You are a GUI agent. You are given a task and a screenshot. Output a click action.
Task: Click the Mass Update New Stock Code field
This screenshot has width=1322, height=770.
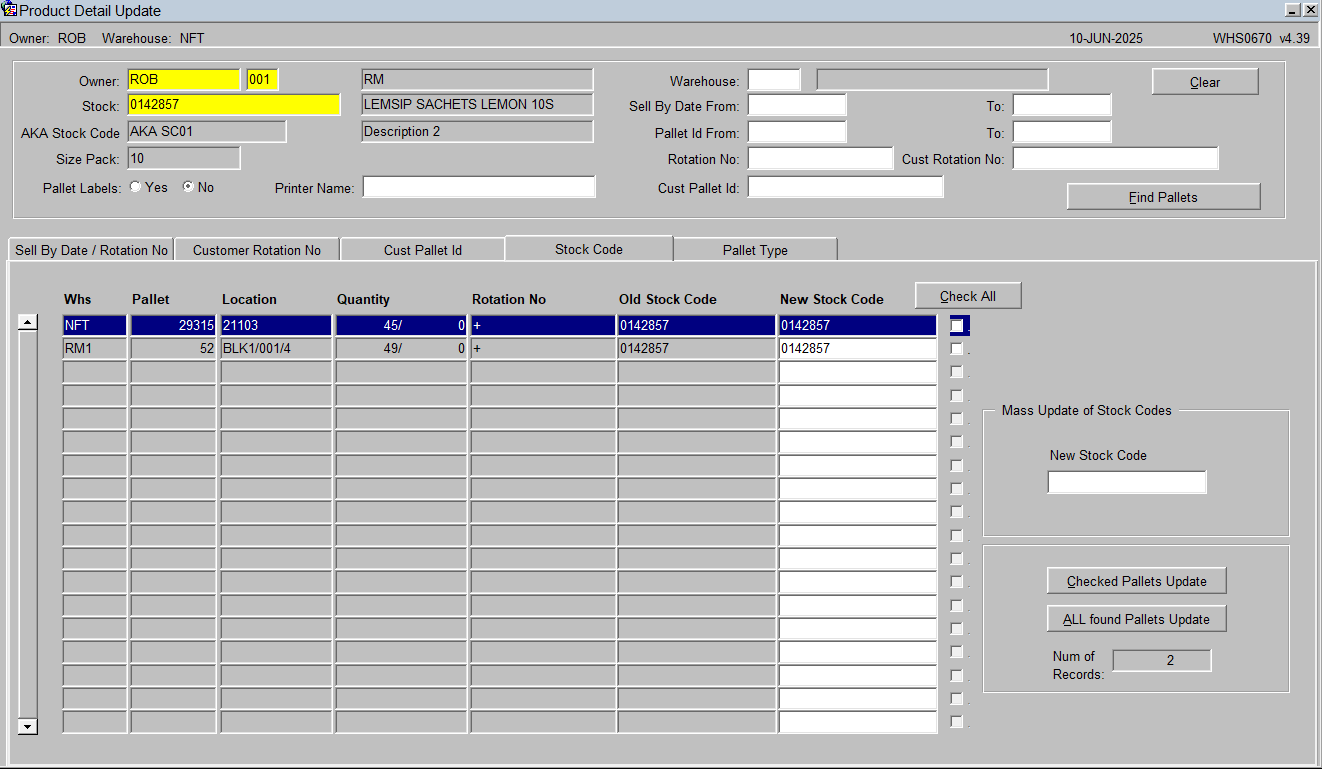point(1127,482)
